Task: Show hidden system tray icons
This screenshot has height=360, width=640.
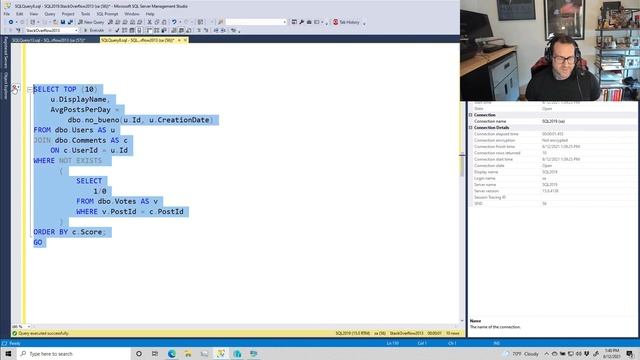Action: click(546, 354)
